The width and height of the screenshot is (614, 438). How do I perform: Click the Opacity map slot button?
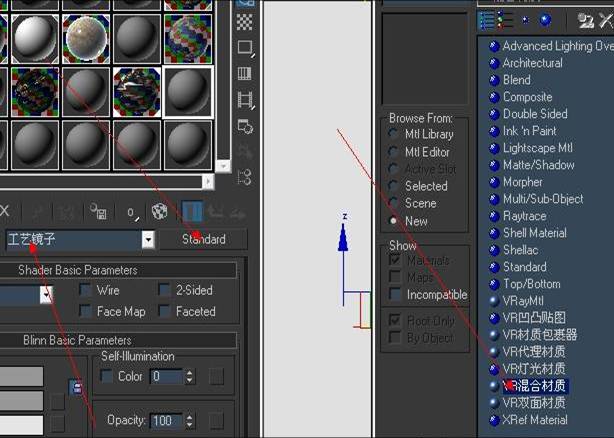click(x=216, y=421)
